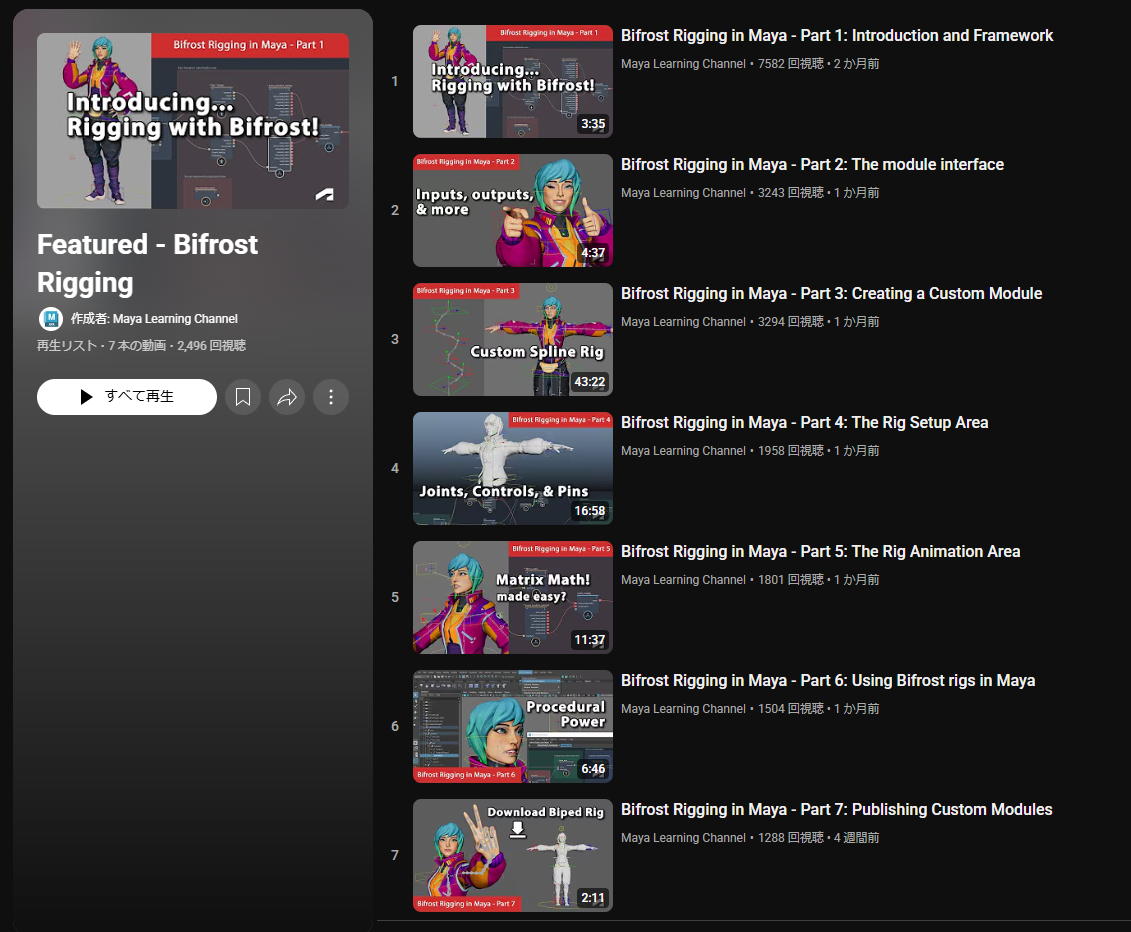Click the Maya Learning Channel avatar icon

(50, 319)
